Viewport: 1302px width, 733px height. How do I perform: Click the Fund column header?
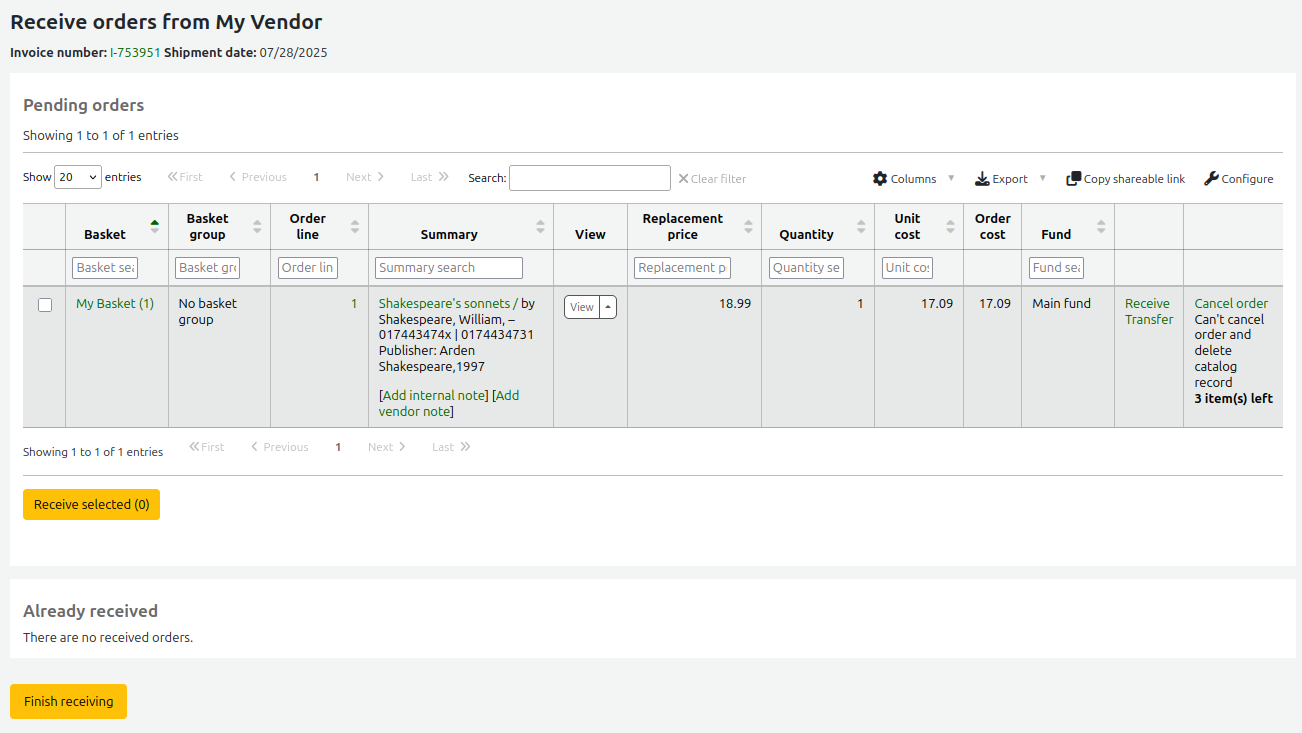tap(1056, 234)
